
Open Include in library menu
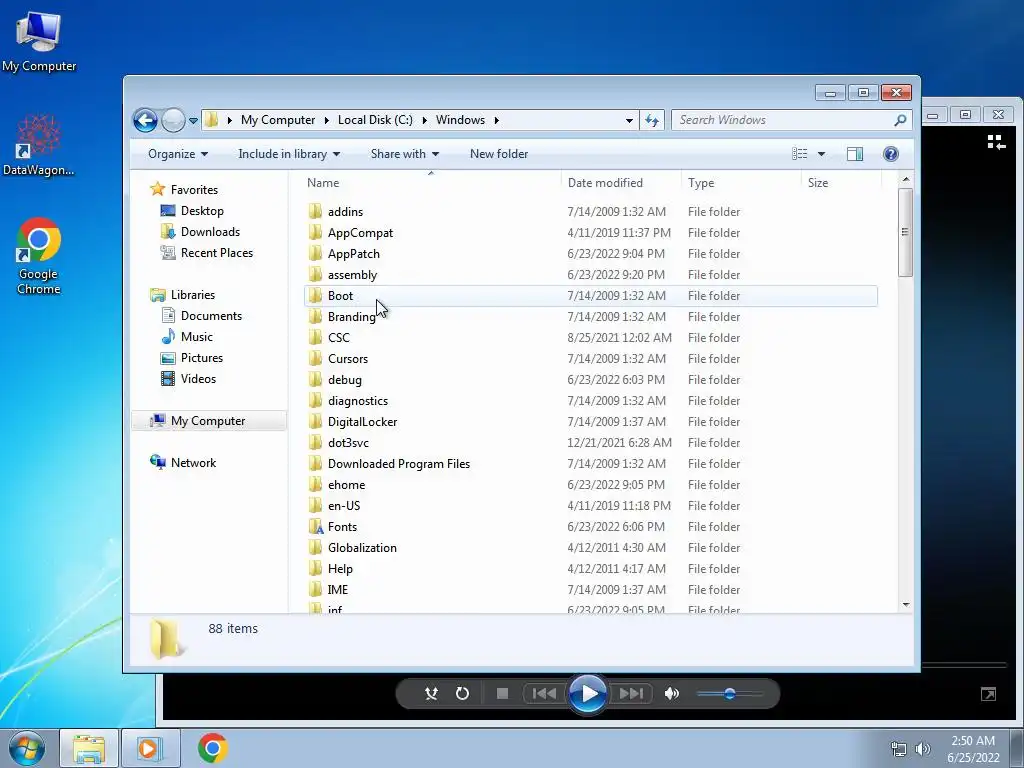point(289,154)
